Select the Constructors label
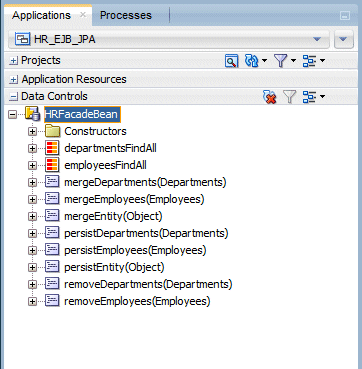This screenshot has width=362, height=369. [95, 131]
